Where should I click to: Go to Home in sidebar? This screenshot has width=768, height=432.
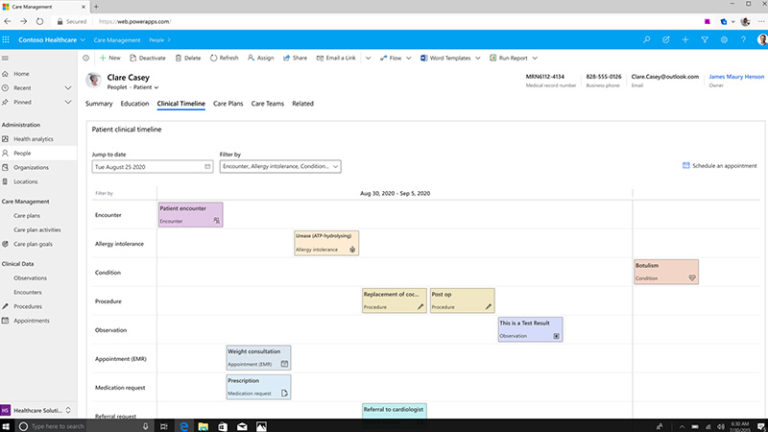(21, 73)
